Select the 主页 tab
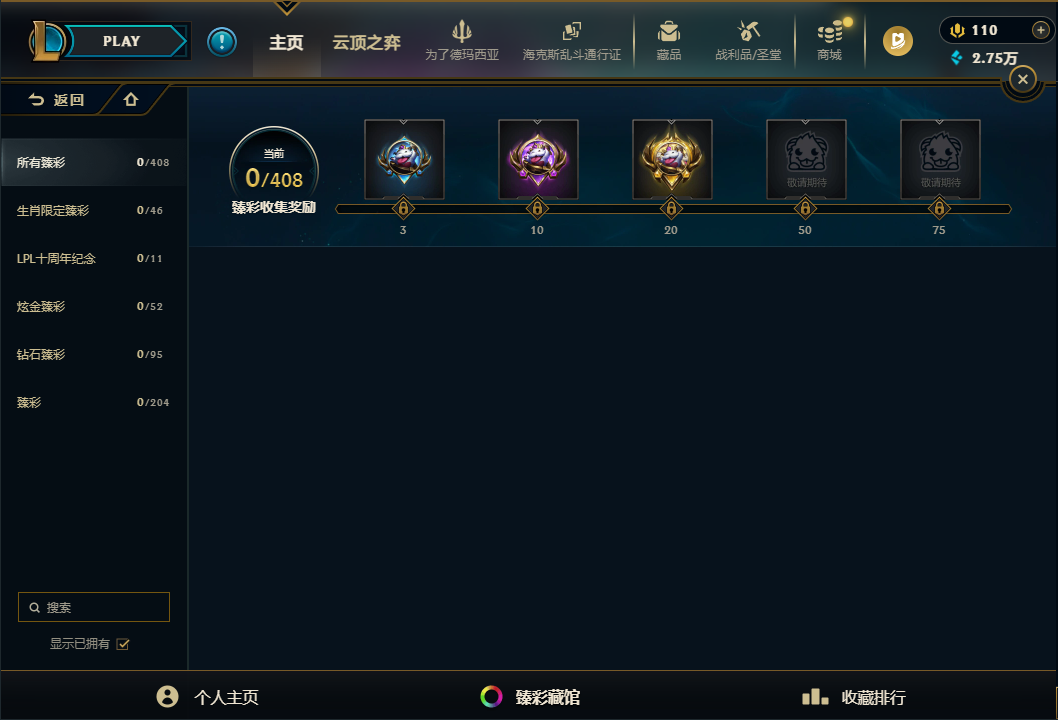Screen dimensions: 1058x720 (x=286, y=43)
